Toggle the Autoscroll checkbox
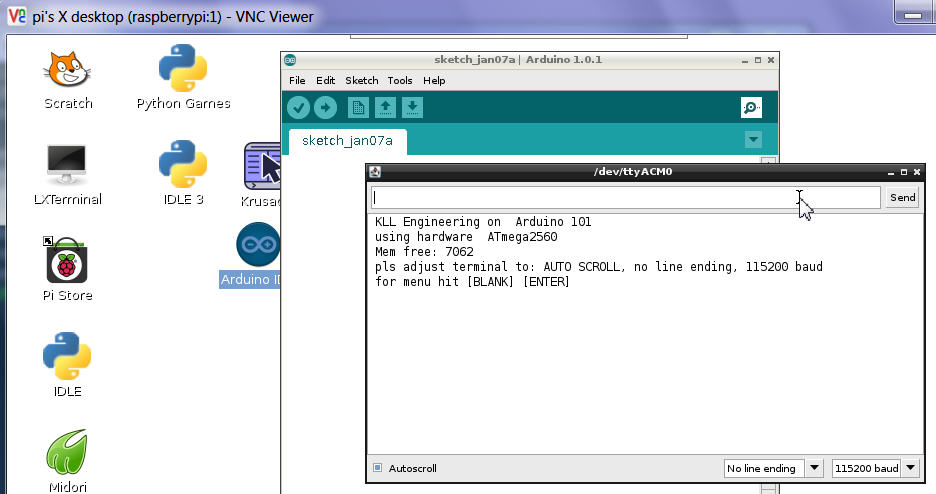Image resolution: width=936 pixels, height=494 pixels. click(378, 468)
